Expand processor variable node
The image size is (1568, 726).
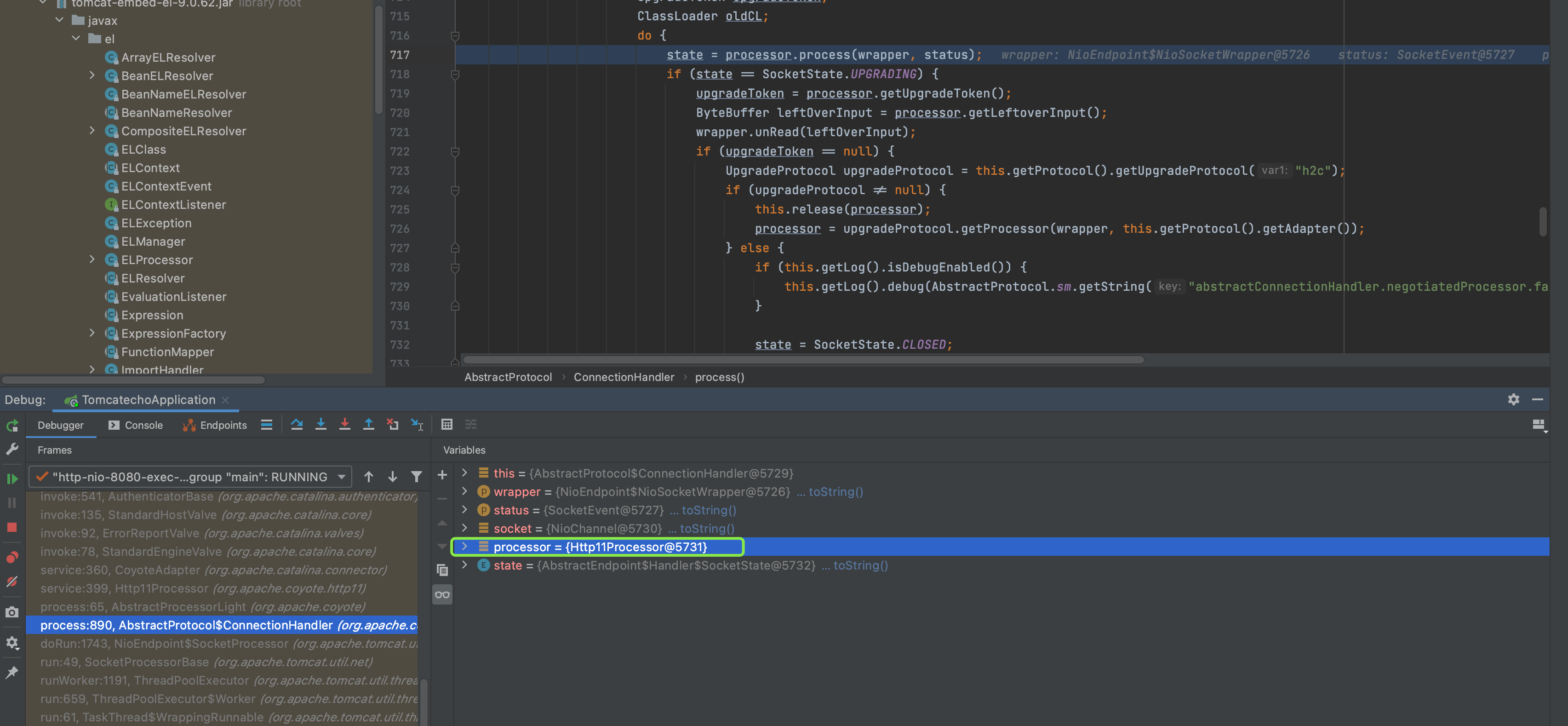pyautogui.click(x=465, y=547)
